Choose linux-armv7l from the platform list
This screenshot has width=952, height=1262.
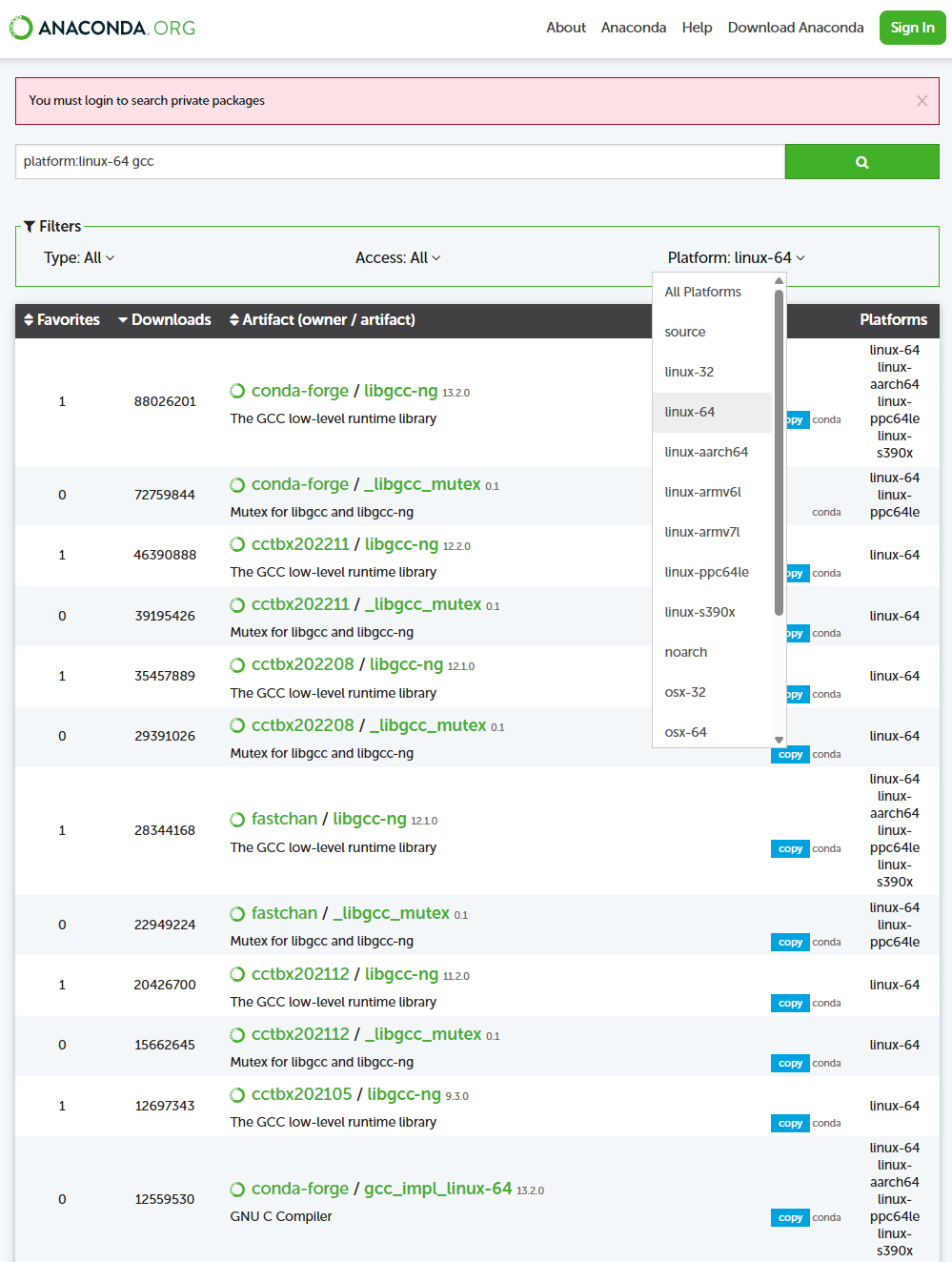tap(712, 532)
